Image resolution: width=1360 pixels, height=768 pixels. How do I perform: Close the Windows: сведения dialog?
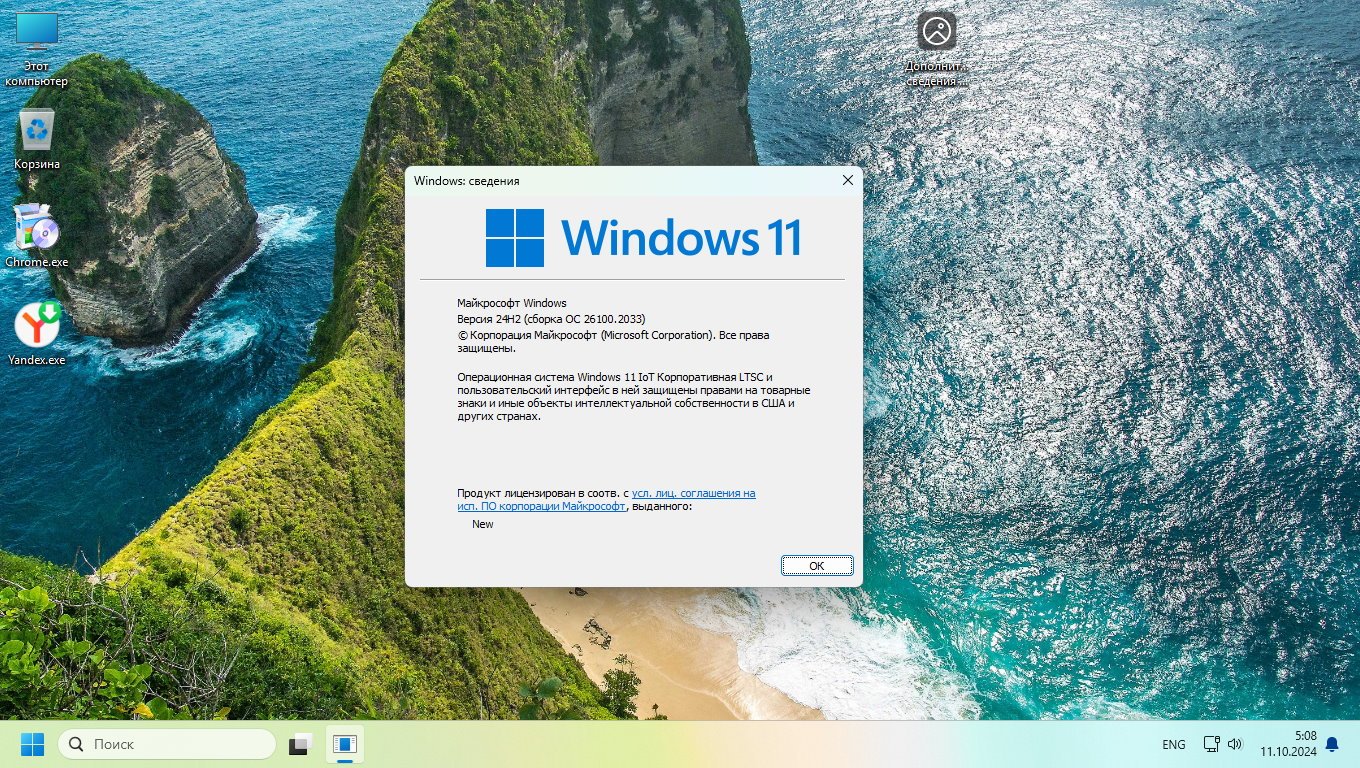(847, 181)
